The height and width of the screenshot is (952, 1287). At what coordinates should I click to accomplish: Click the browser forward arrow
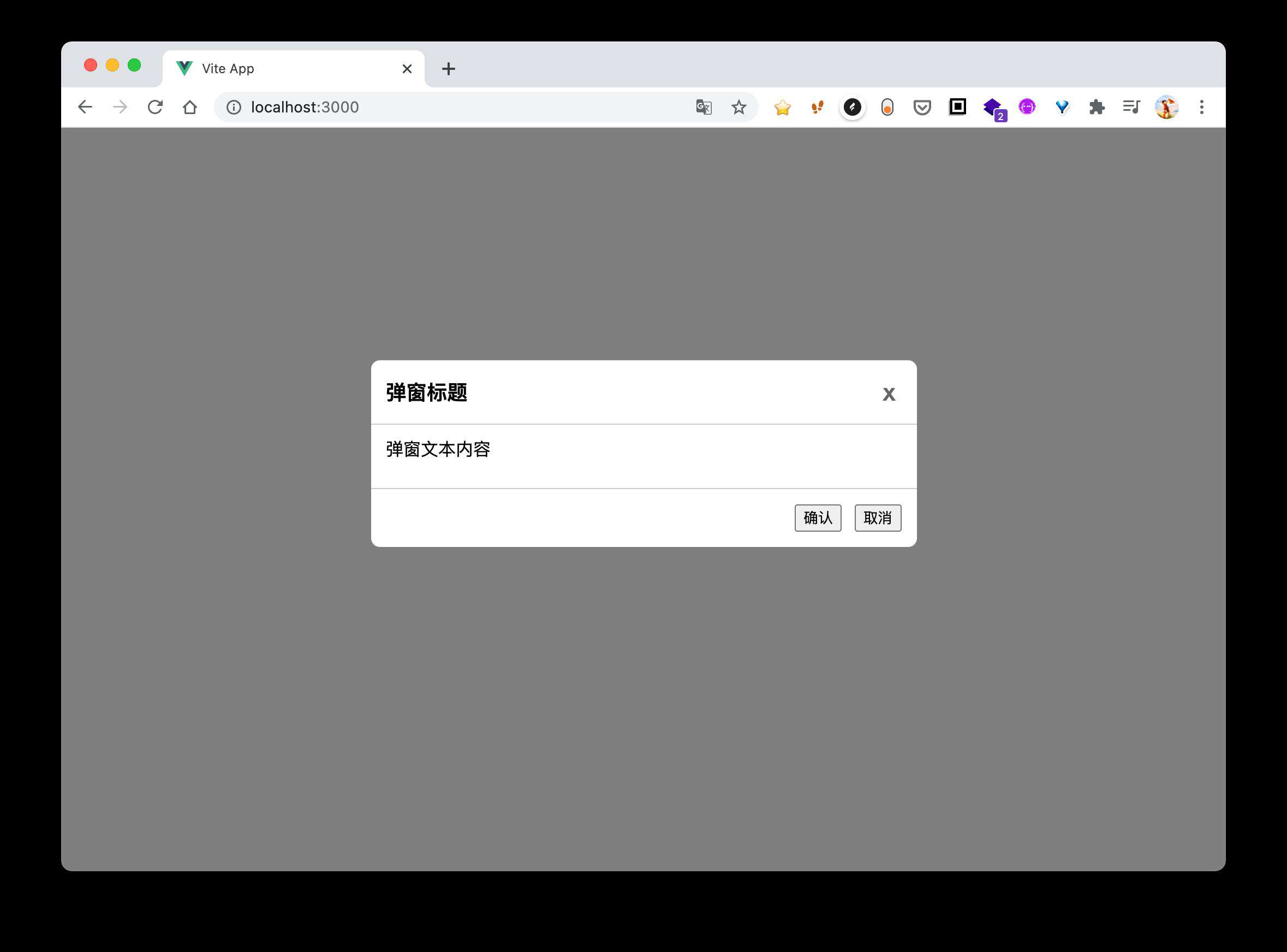pos(120,107)
